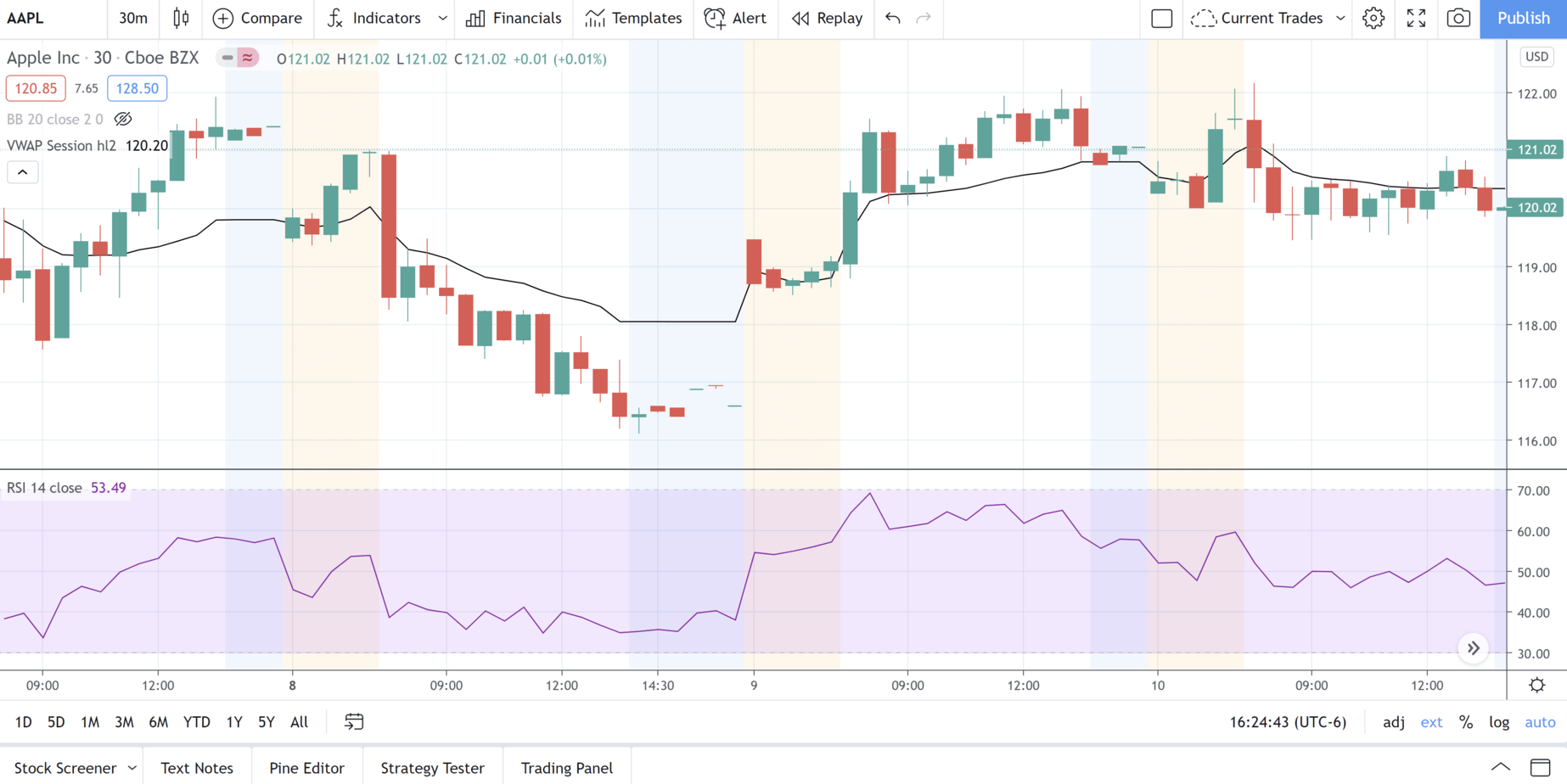The image size is (1567, 784).
Task: Toggle extended hours with ext control
Action: (1431, 722)
